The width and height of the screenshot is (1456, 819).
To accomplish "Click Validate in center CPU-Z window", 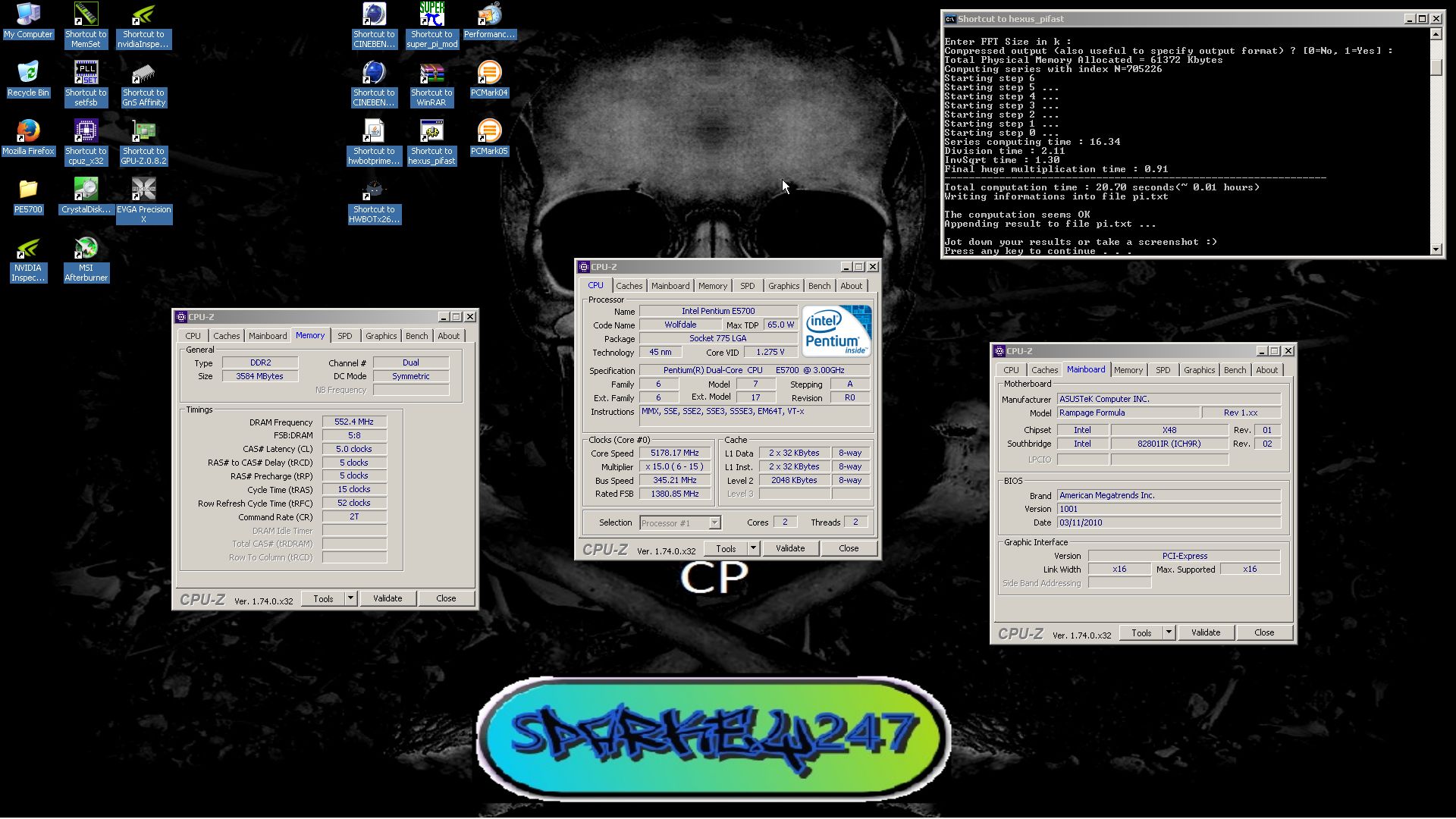I will click(790, 548).
